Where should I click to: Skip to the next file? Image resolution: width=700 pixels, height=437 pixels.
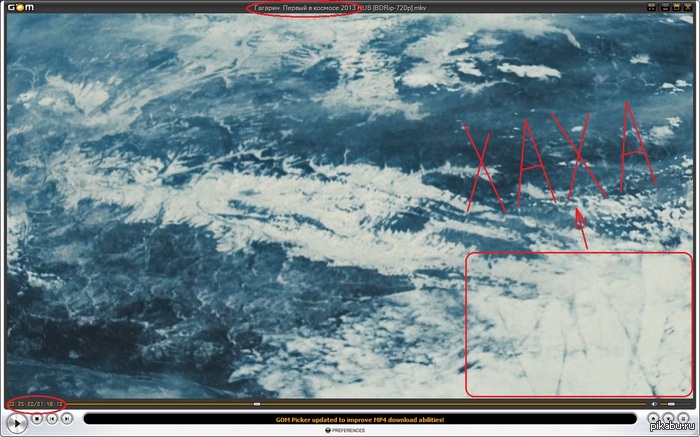pyautogui.click(x=67, y=419)
